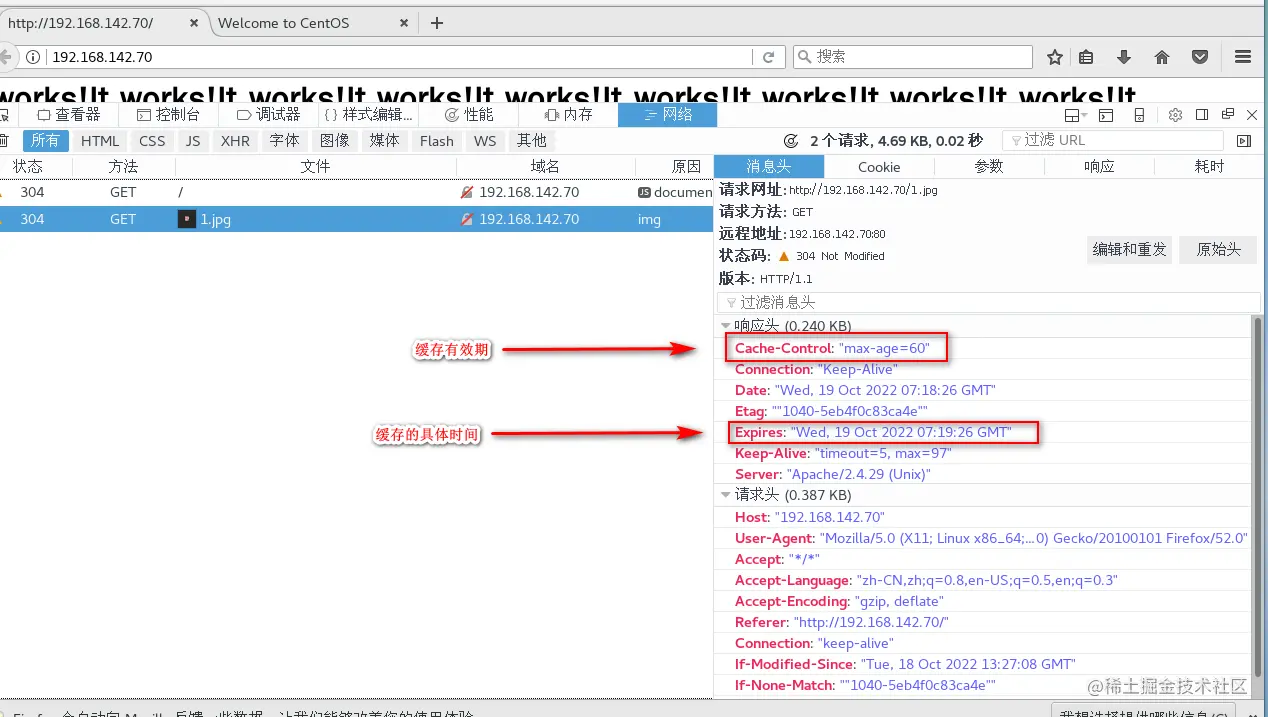The width and height of the screenshot is (1268, 717).
Task: Toggle split console icon in devtools
Action: coord(1107,116)
